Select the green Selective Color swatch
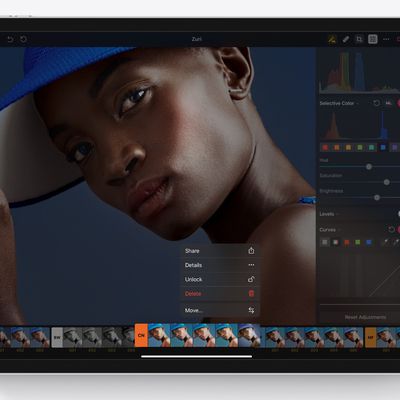 point(360,147)
